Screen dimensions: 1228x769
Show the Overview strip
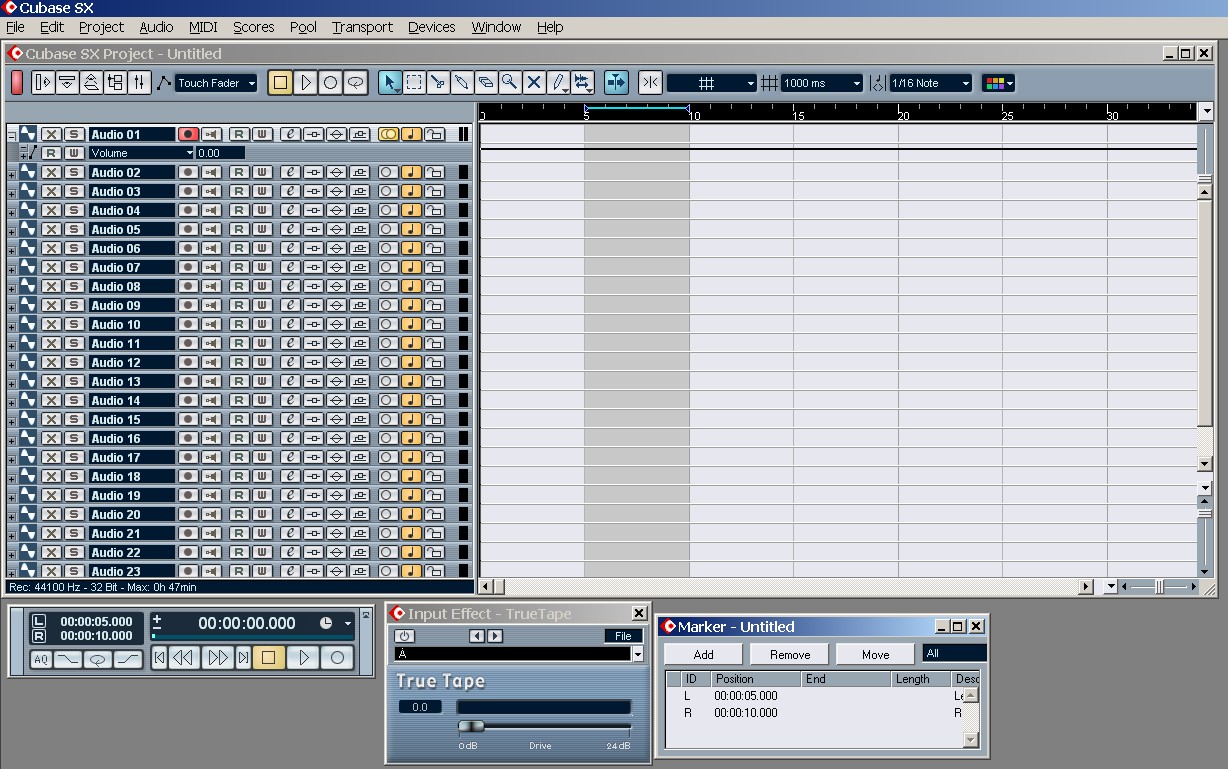tap(91, 83)
